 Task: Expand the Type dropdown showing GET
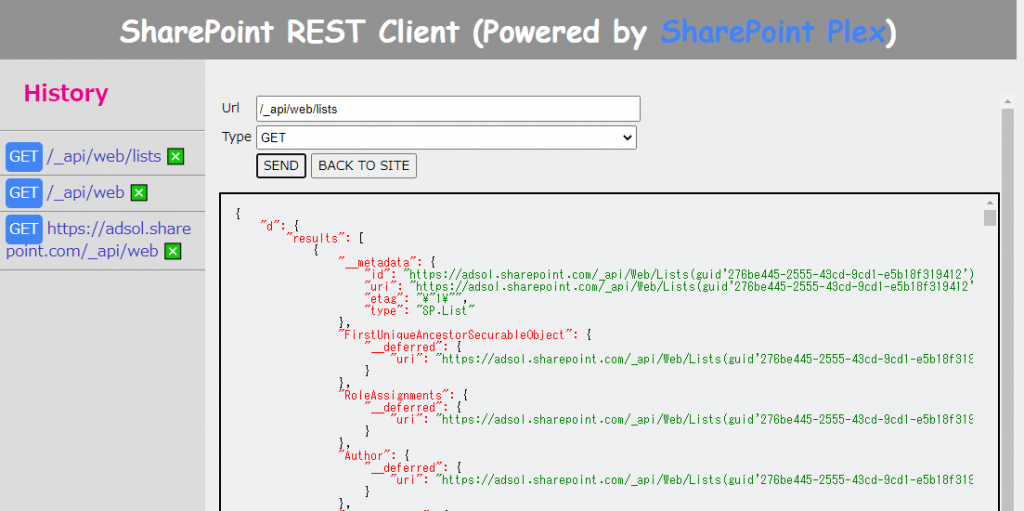coord(446,137)
